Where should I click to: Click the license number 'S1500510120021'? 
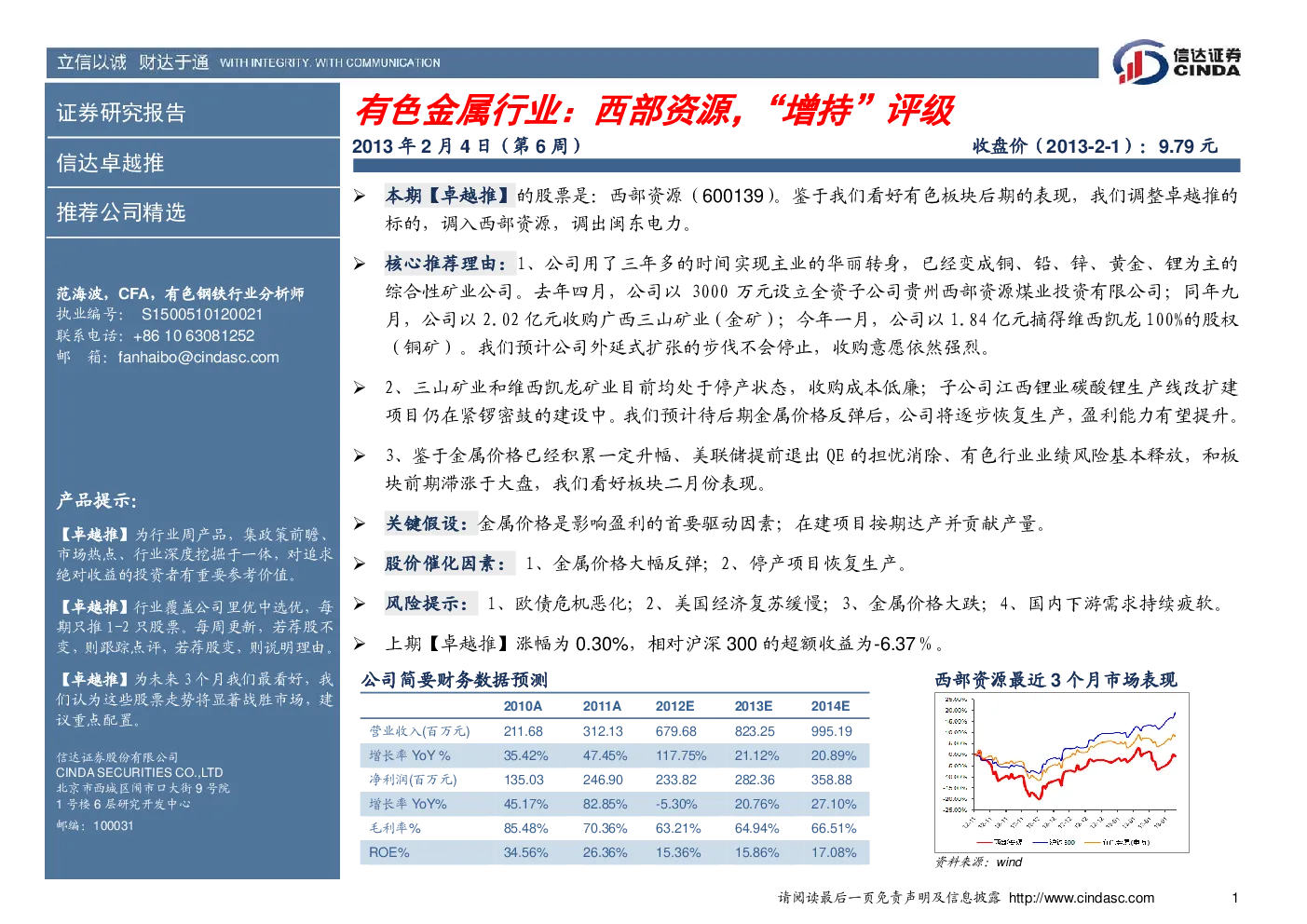(x=202, y=315)
